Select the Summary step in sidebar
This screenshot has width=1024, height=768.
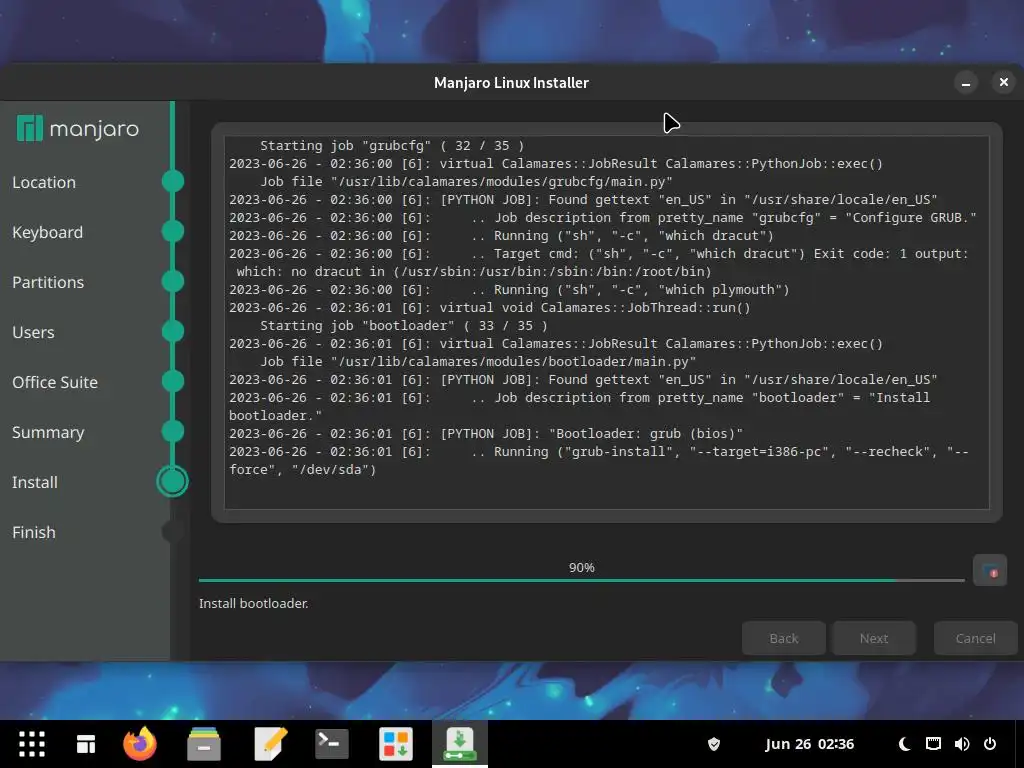pyautogui.click(x=48, y=432)
